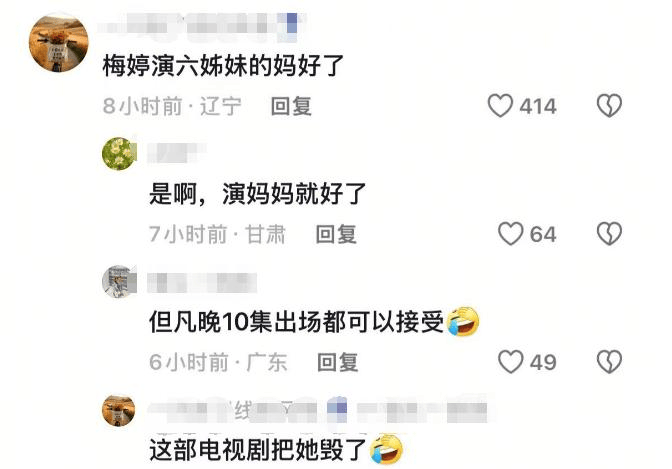Open the blurred username of top commenter
Viewport: 672px width, 469px height.
pos(201,27)
